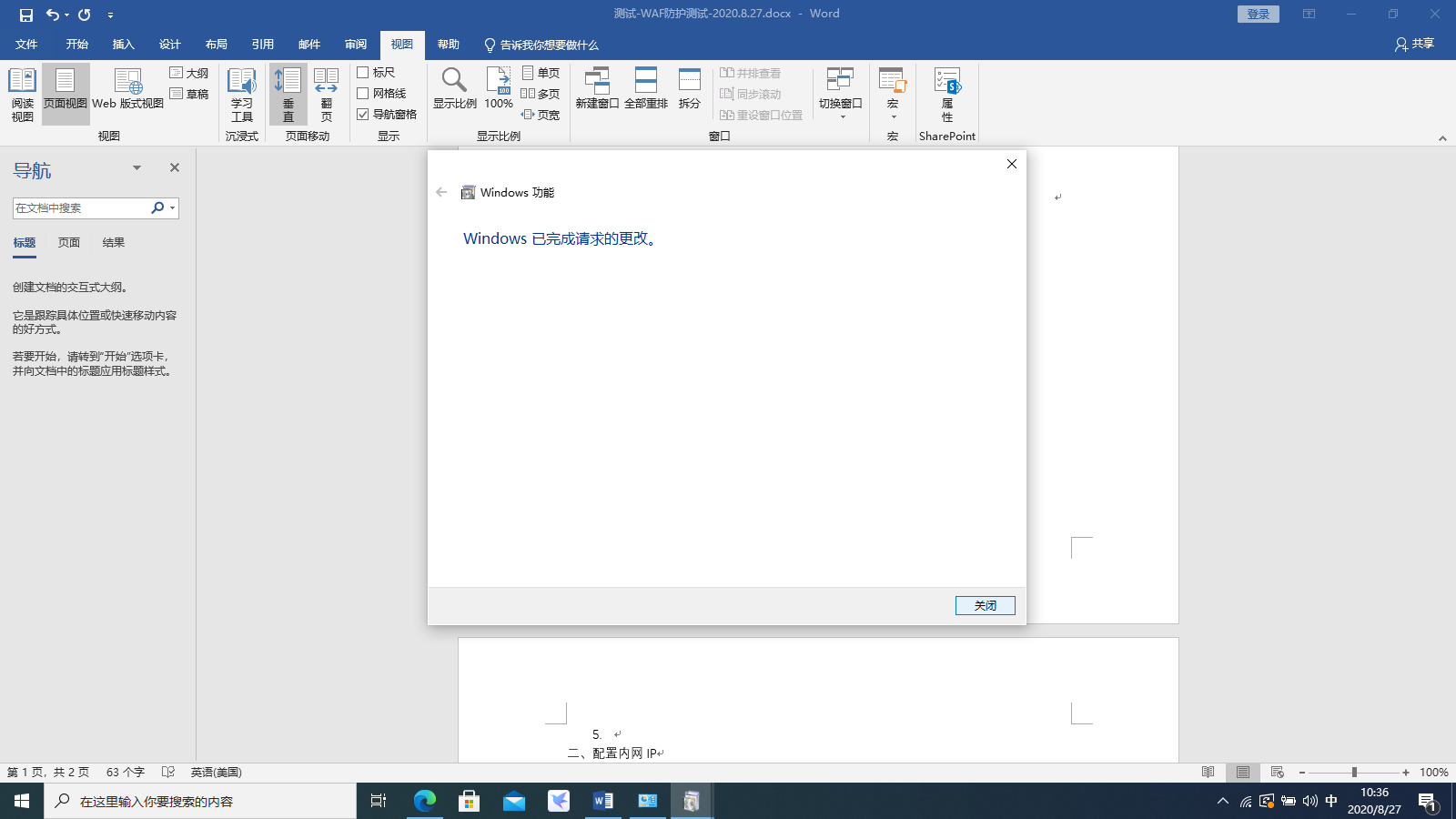
Task: Open the Mail app from taskbar
Action: click(x=514, y=802)
